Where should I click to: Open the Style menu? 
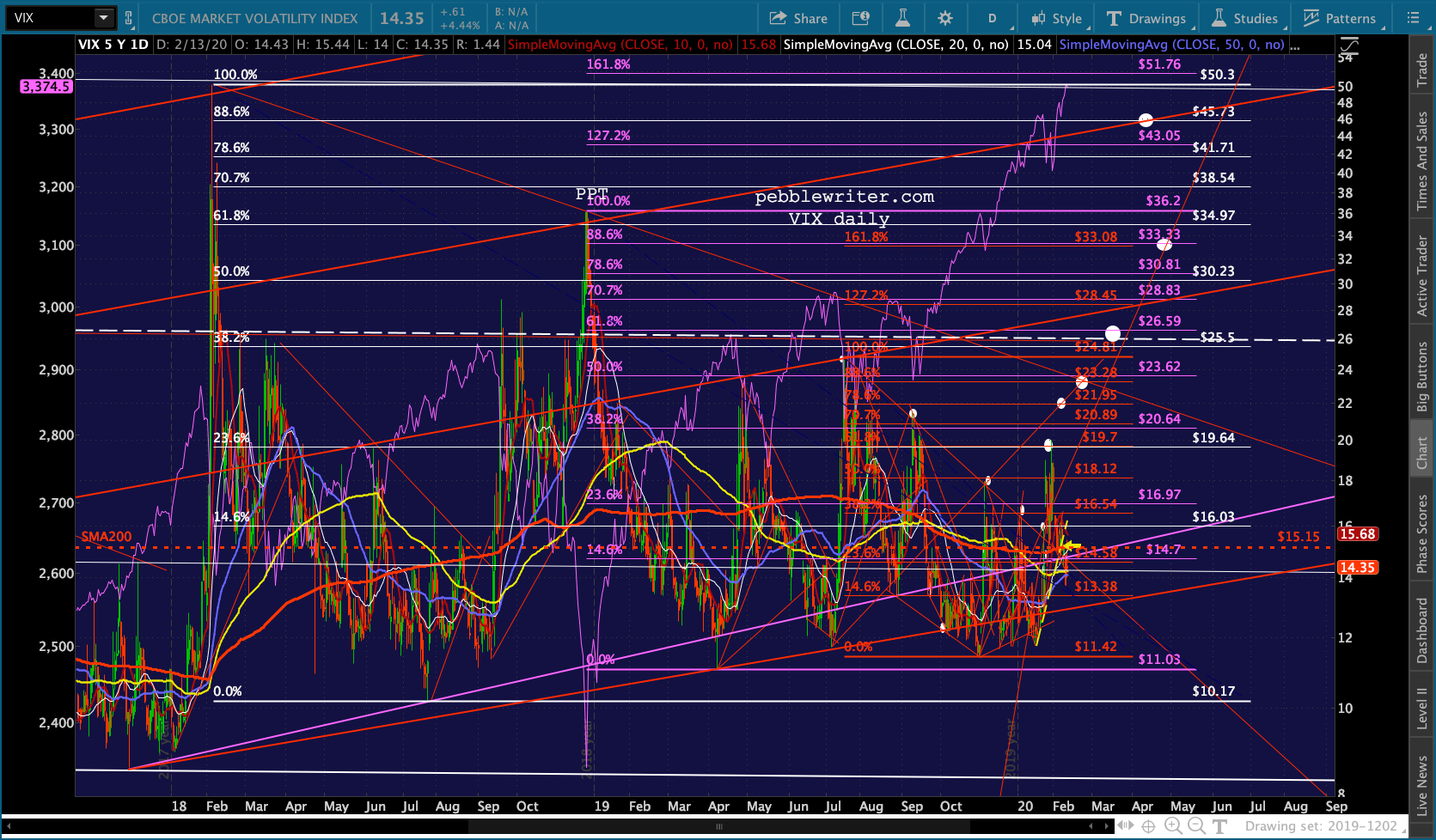[1058, 18]
